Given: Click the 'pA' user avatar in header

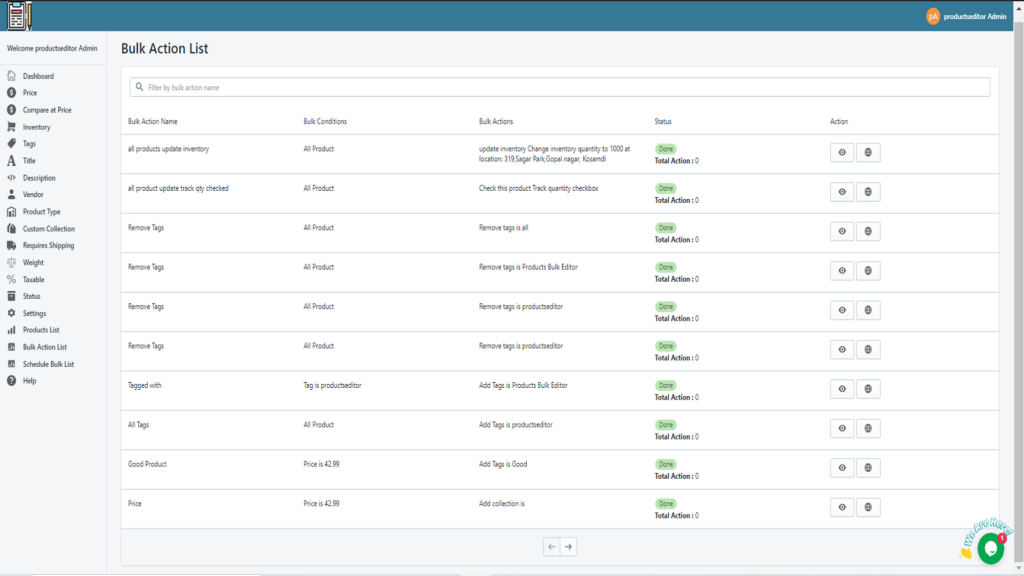Looking at the screenshot, I should pos(933,16).
